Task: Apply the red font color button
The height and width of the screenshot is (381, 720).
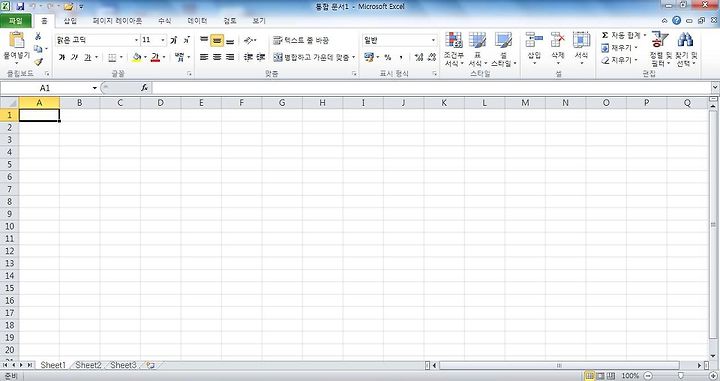Action: tap(155, 57)
